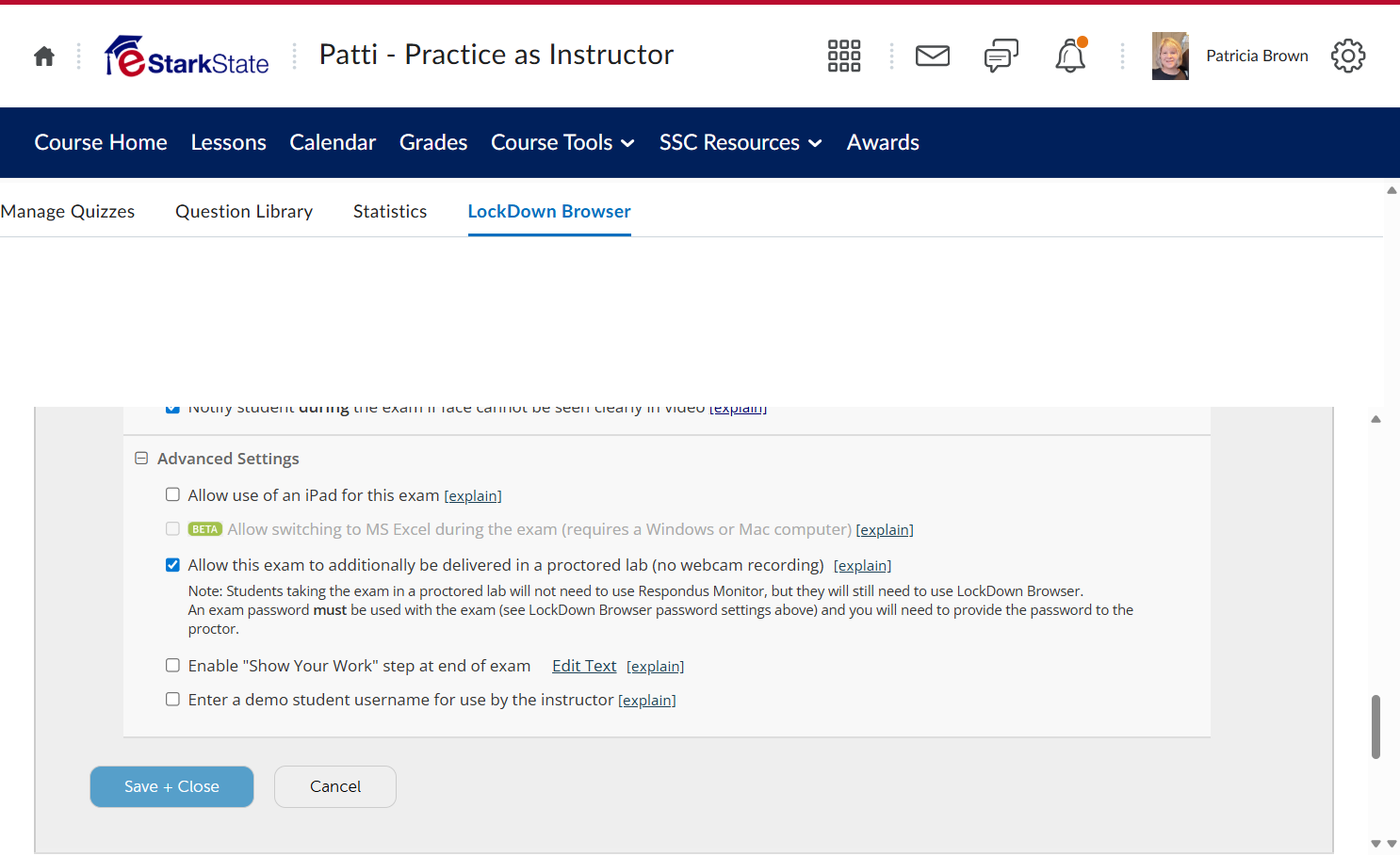Click the BETA badge on Excel option
Screen dimensions: 1400x856
(205, 529)
